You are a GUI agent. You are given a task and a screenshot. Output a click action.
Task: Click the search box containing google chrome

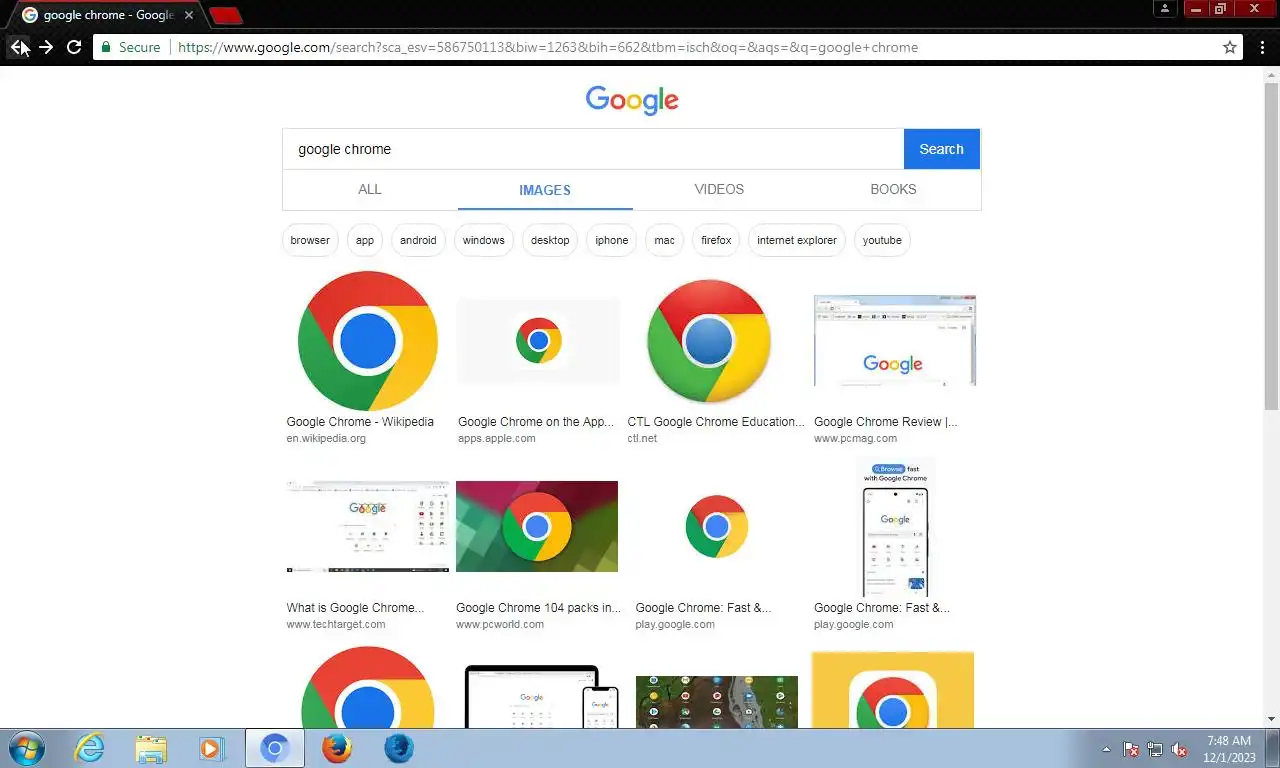(x=593, y=149)
